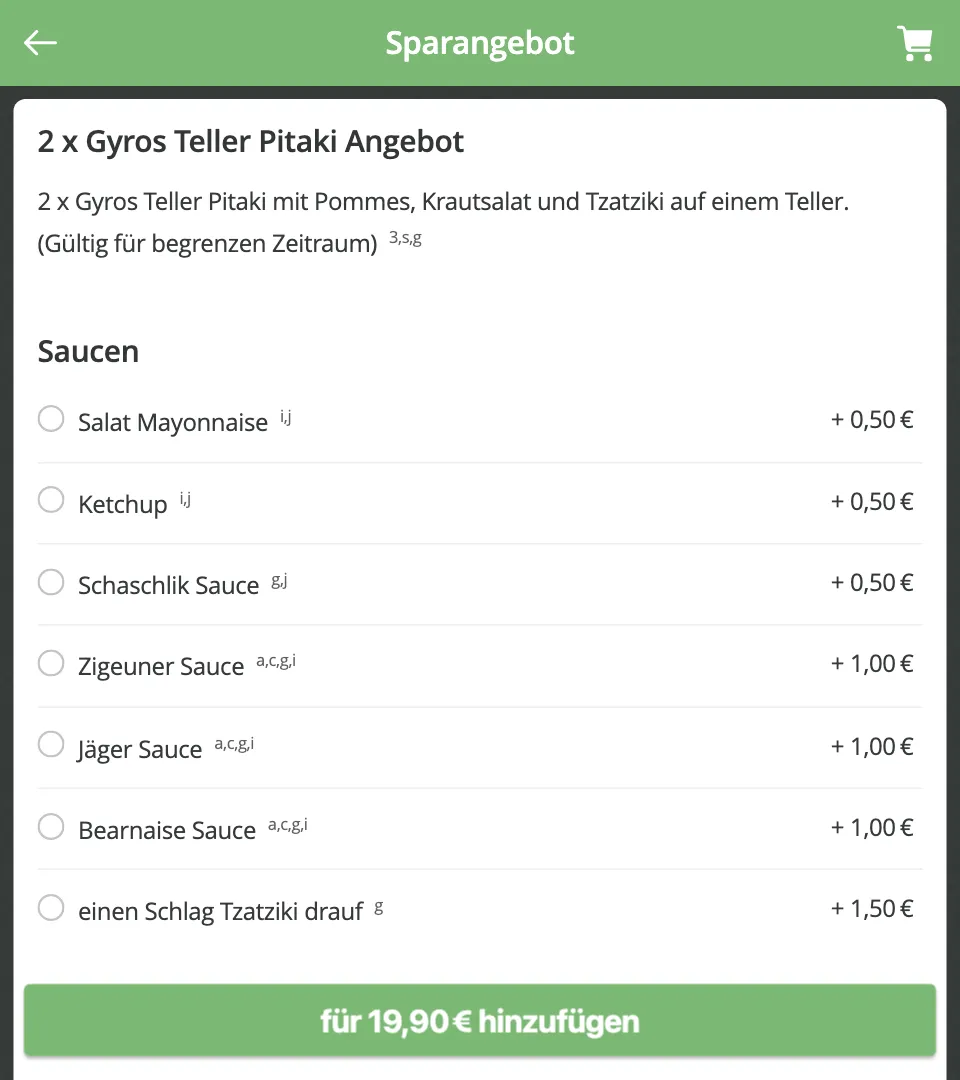Choose the Schaschlik Sauce radio option
Image resolution: width=960 pixels, height=1080 pixels.
(x=51, y=582)
